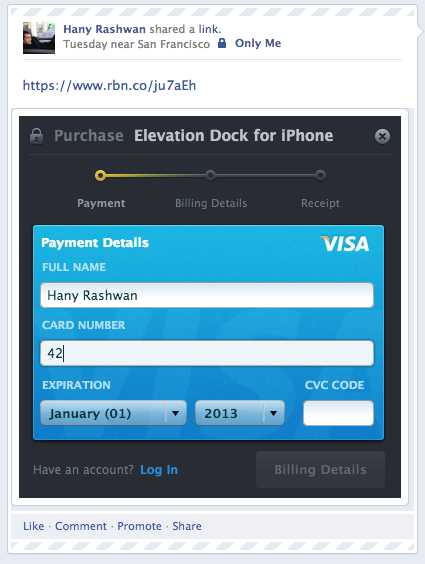This screenshot has height=564, width=425.
Task: Select the Payment step label
Action: pos(101,203)
